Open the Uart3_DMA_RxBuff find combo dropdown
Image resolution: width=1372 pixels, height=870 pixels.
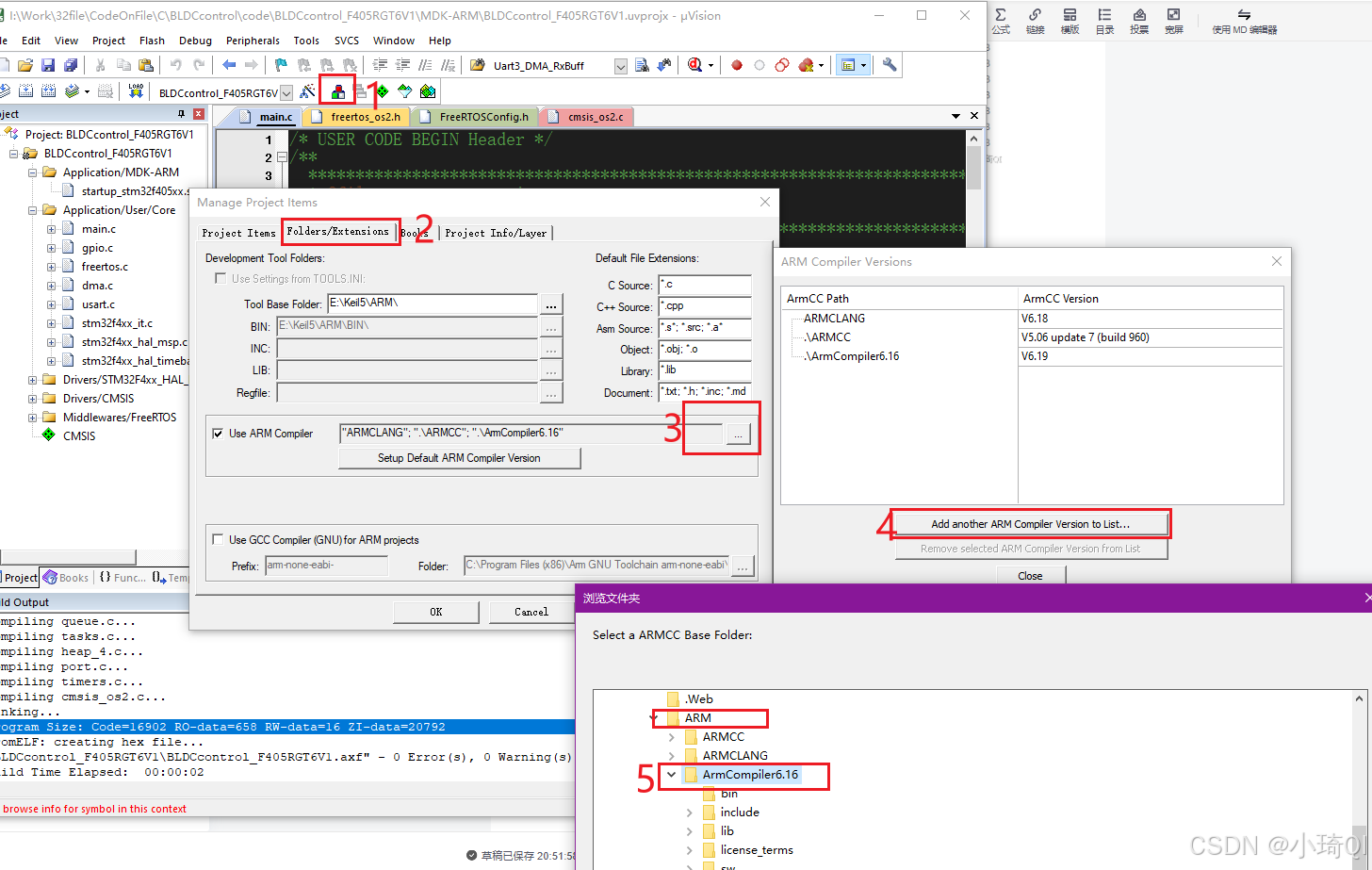pos(620,66)
